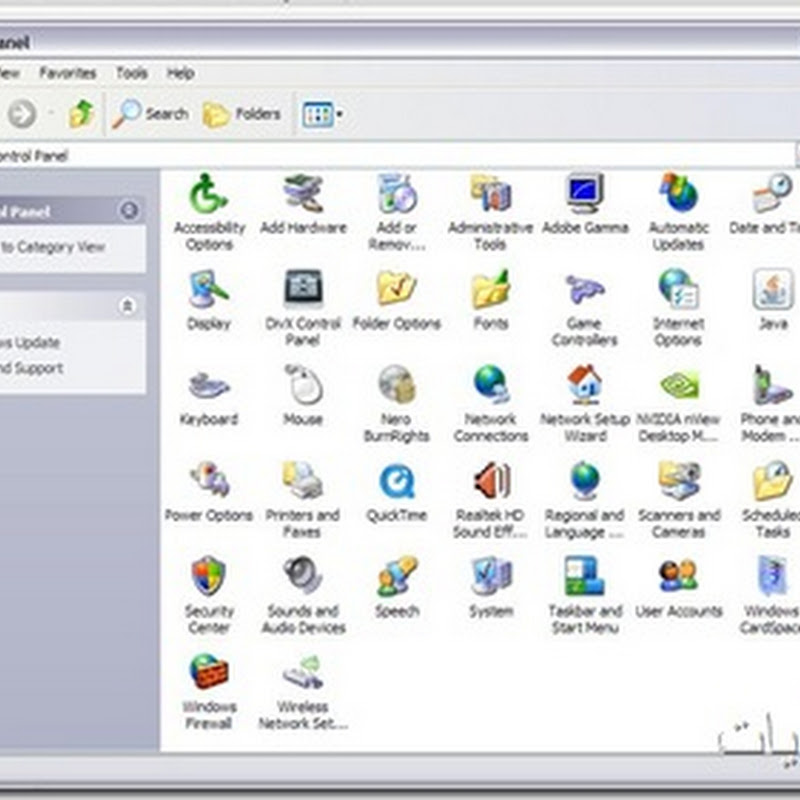Open Windows CardSpace

coord(770,595)
